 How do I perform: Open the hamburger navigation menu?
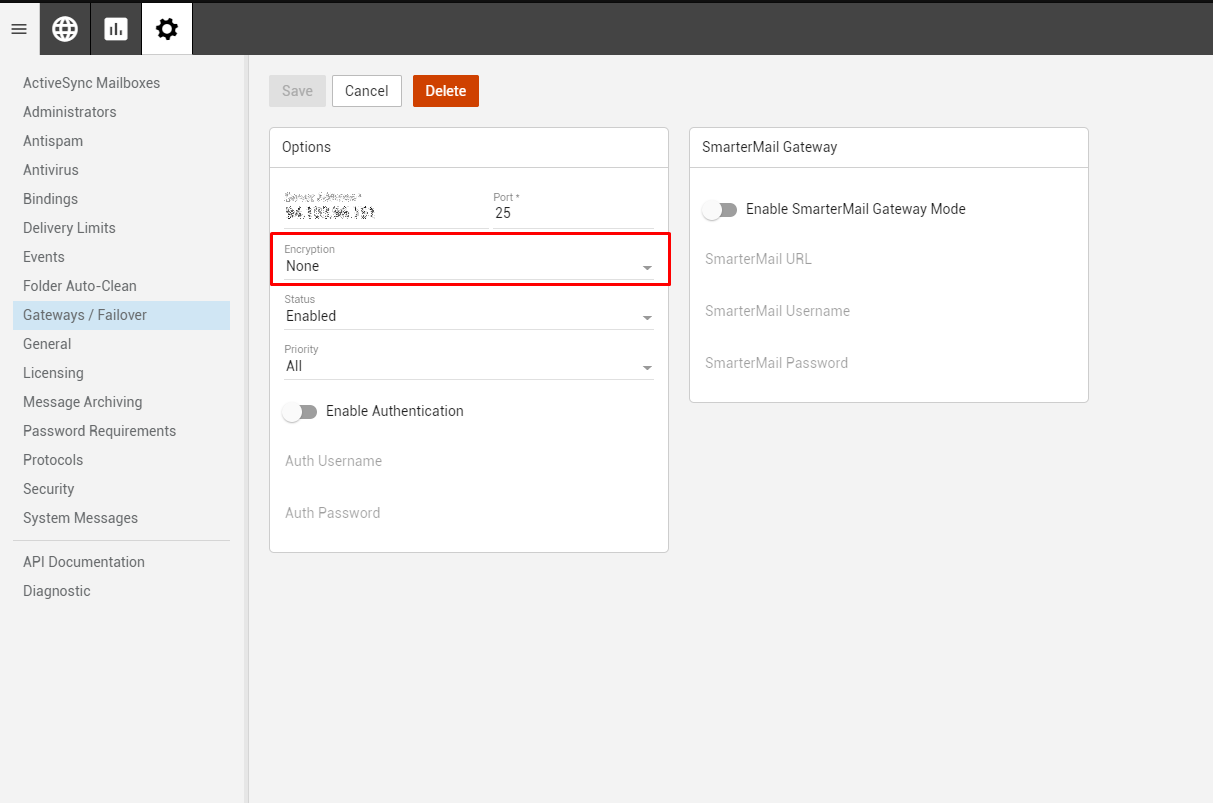pos(19,29)
